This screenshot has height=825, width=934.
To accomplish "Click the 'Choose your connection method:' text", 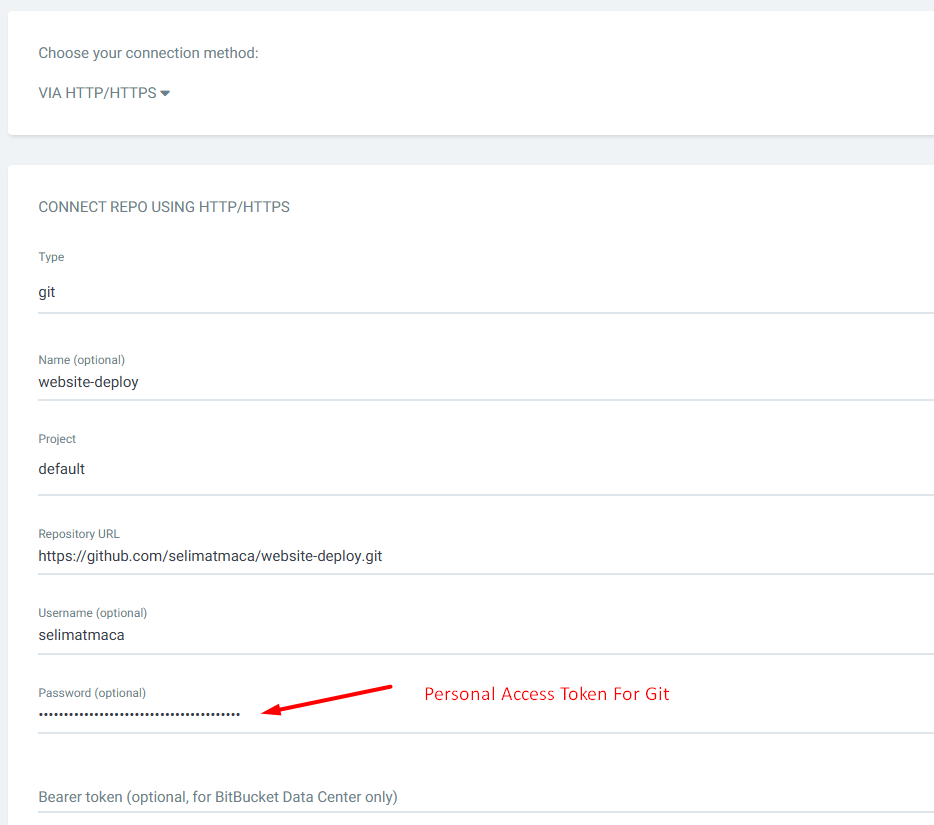I will (x=148, y=53).
